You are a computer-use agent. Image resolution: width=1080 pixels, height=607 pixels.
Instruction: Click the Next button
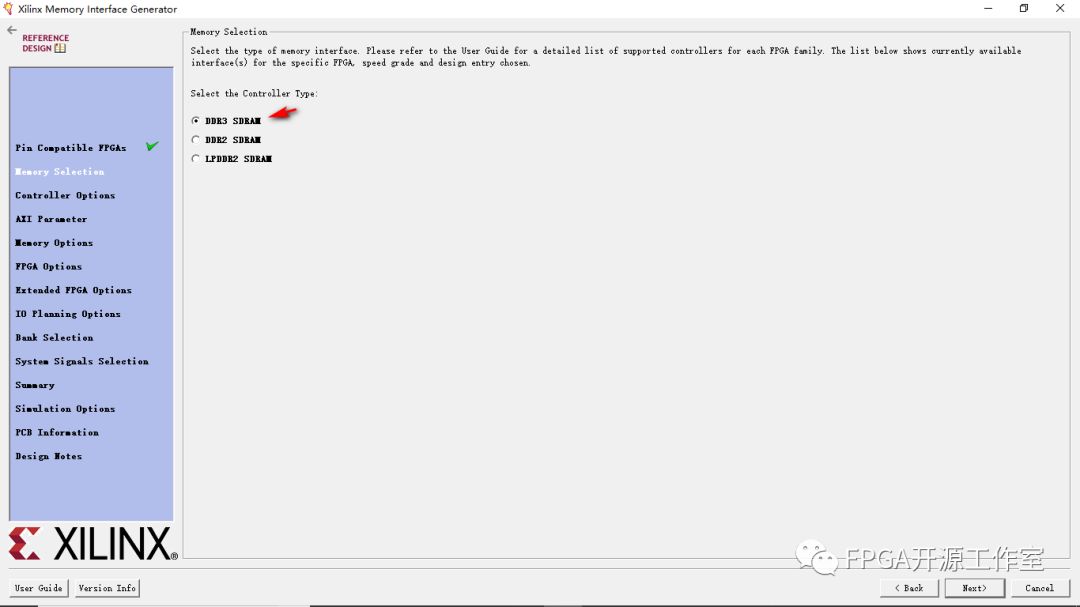click(975, 588)
